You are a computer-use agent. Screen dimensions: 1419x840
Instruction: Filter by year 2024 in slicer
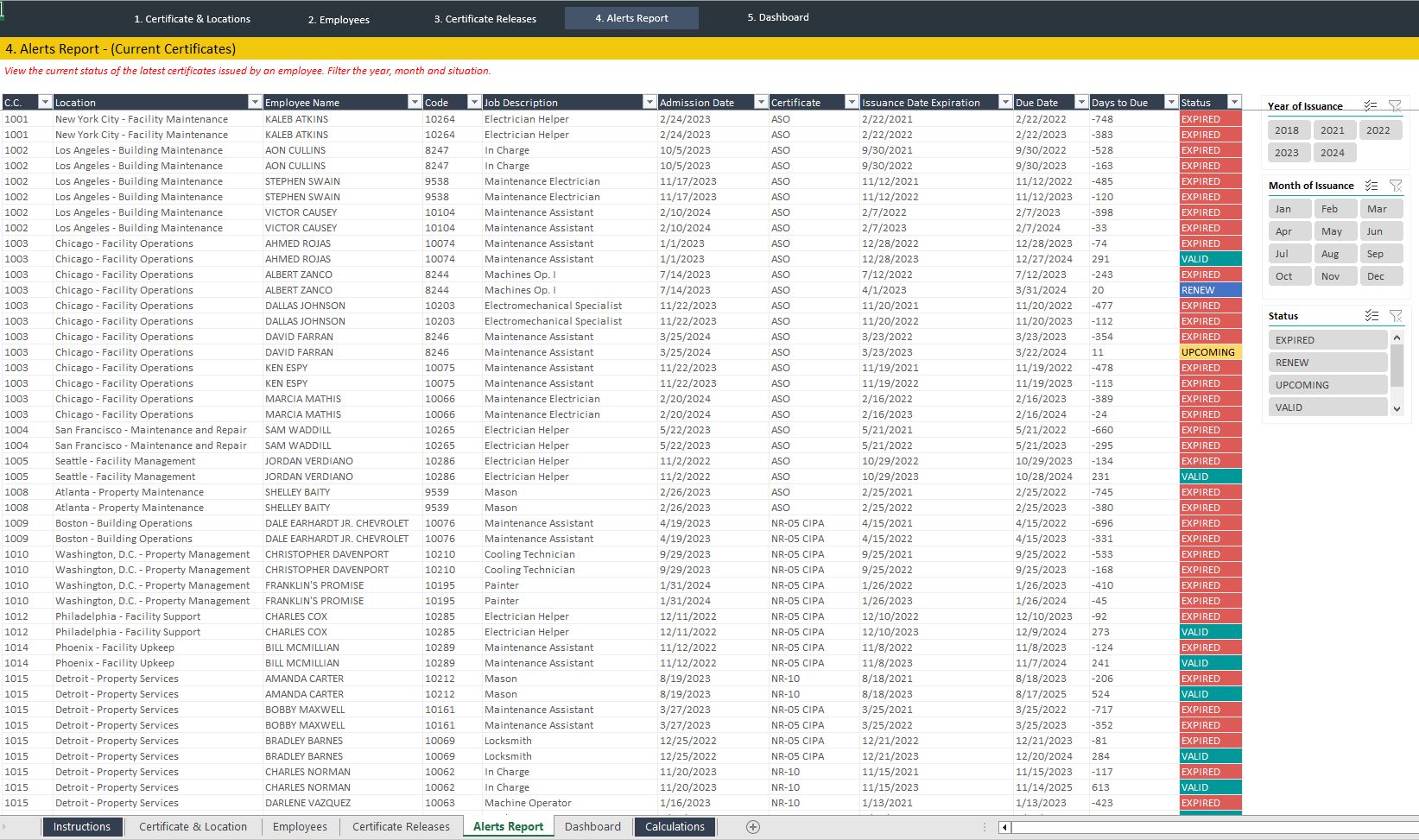pos(1334,153)
